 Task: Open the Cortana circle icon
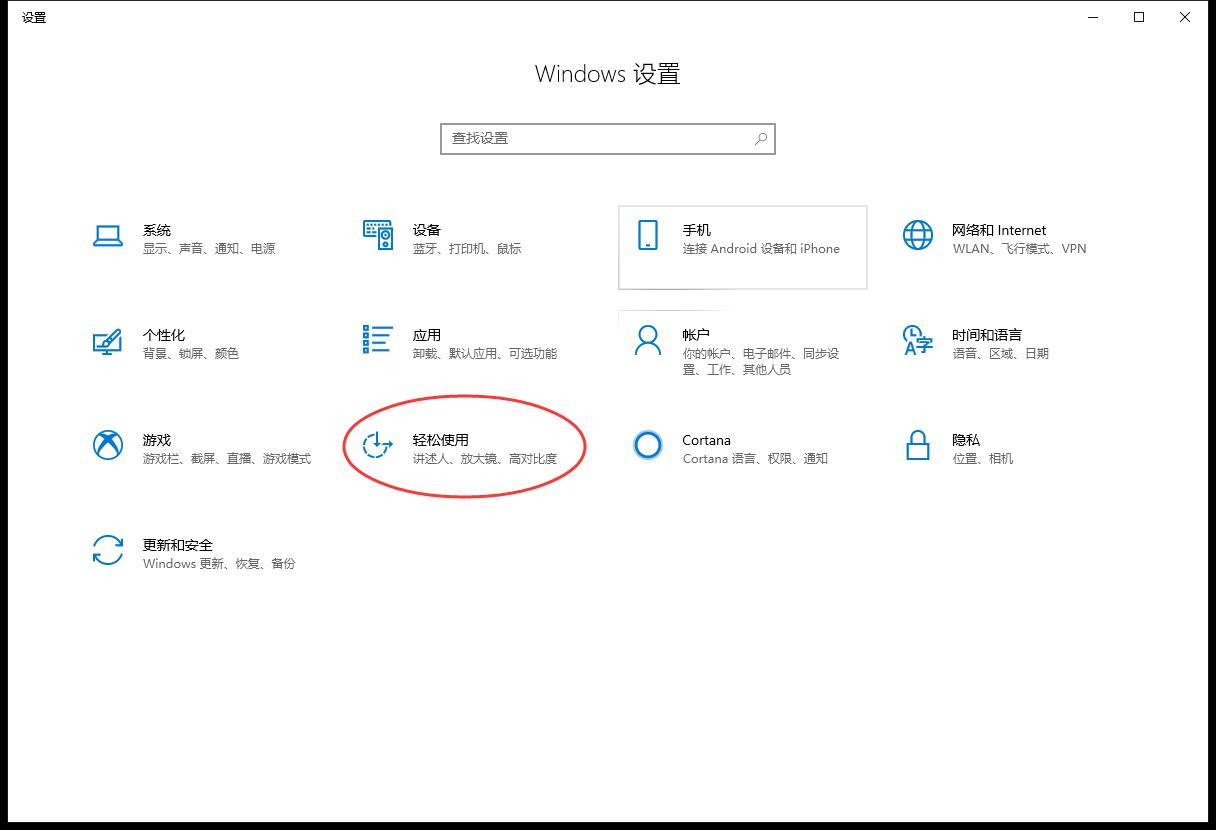648,445
